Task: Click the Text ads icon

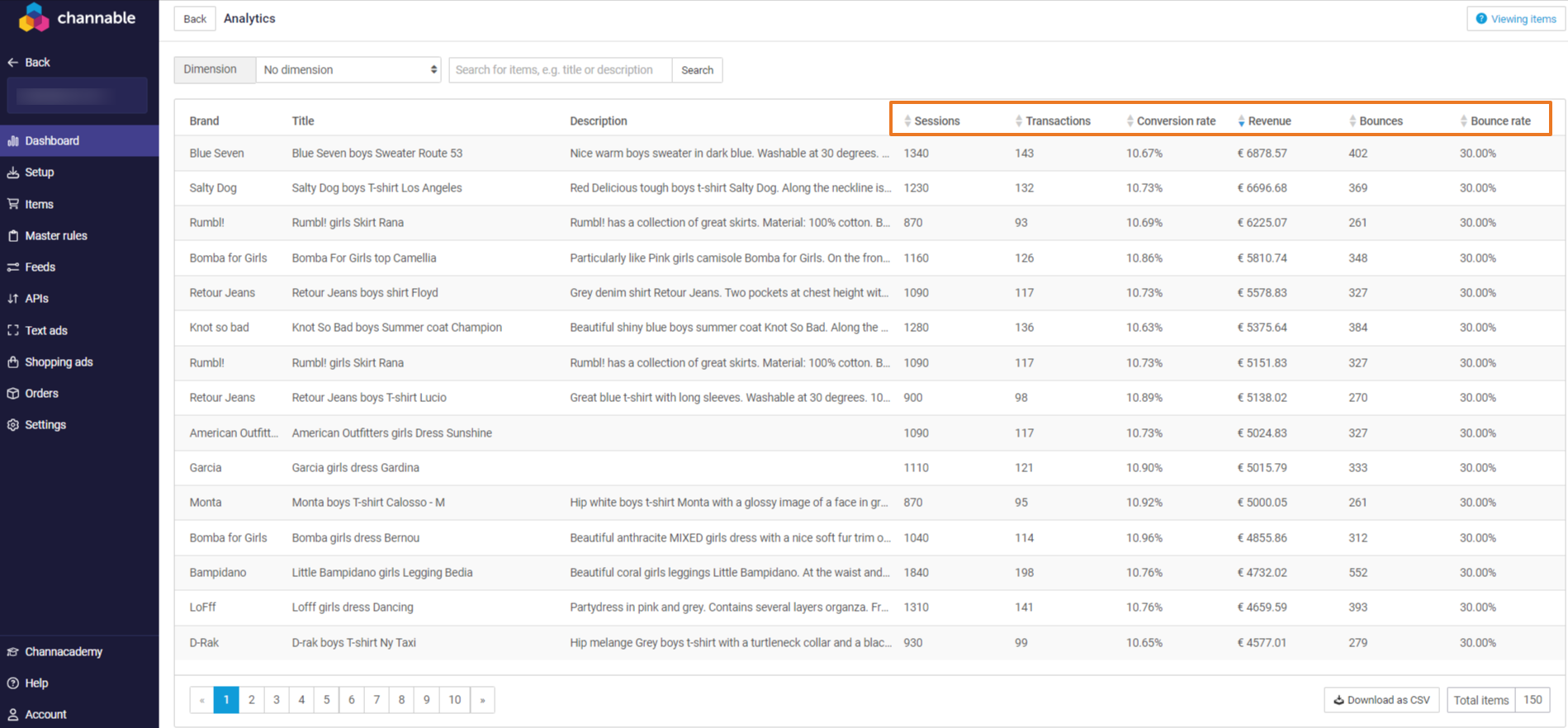Action: (x=13, y=330)
